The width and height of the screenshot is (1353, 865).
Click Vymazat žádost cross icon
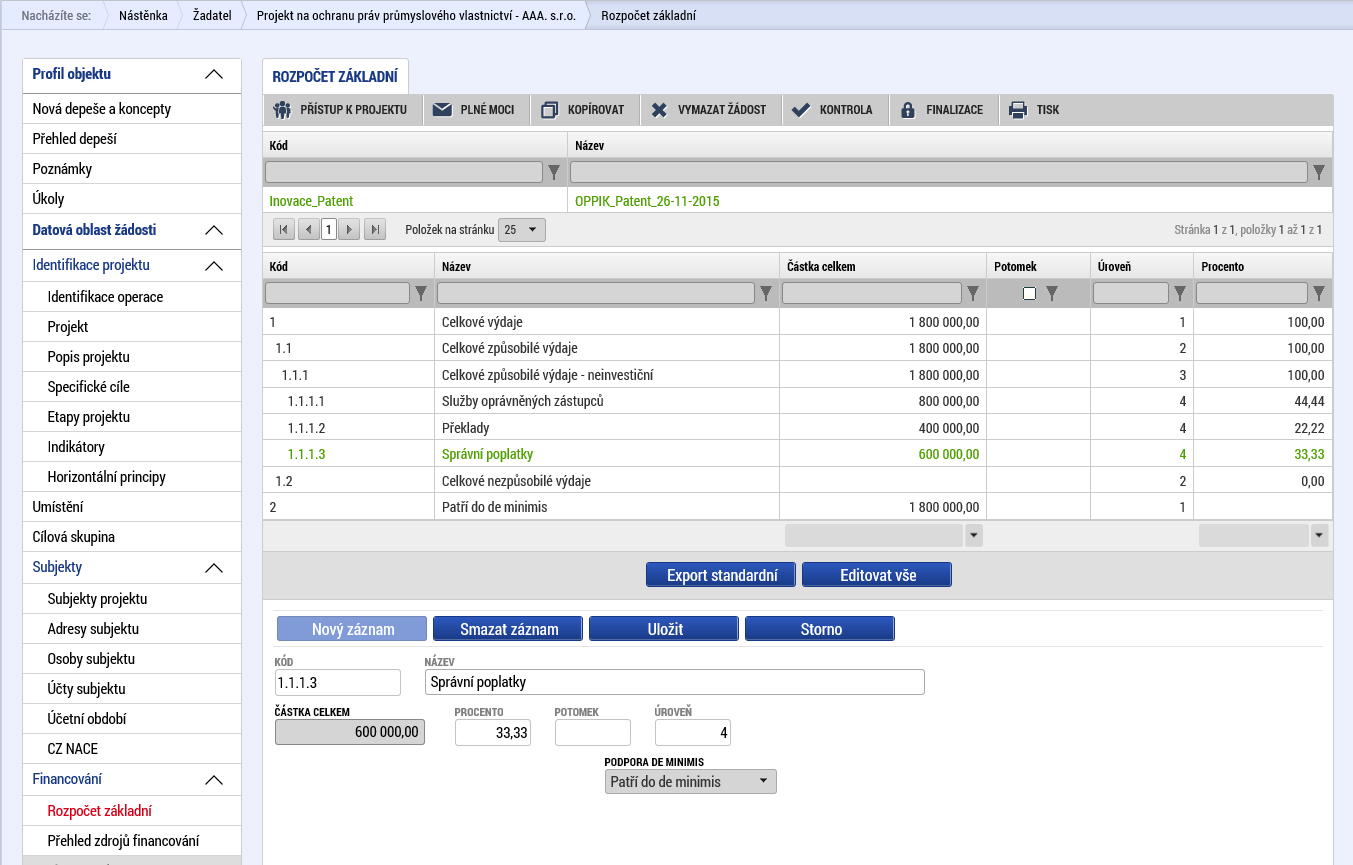click(x=658, y=110)
